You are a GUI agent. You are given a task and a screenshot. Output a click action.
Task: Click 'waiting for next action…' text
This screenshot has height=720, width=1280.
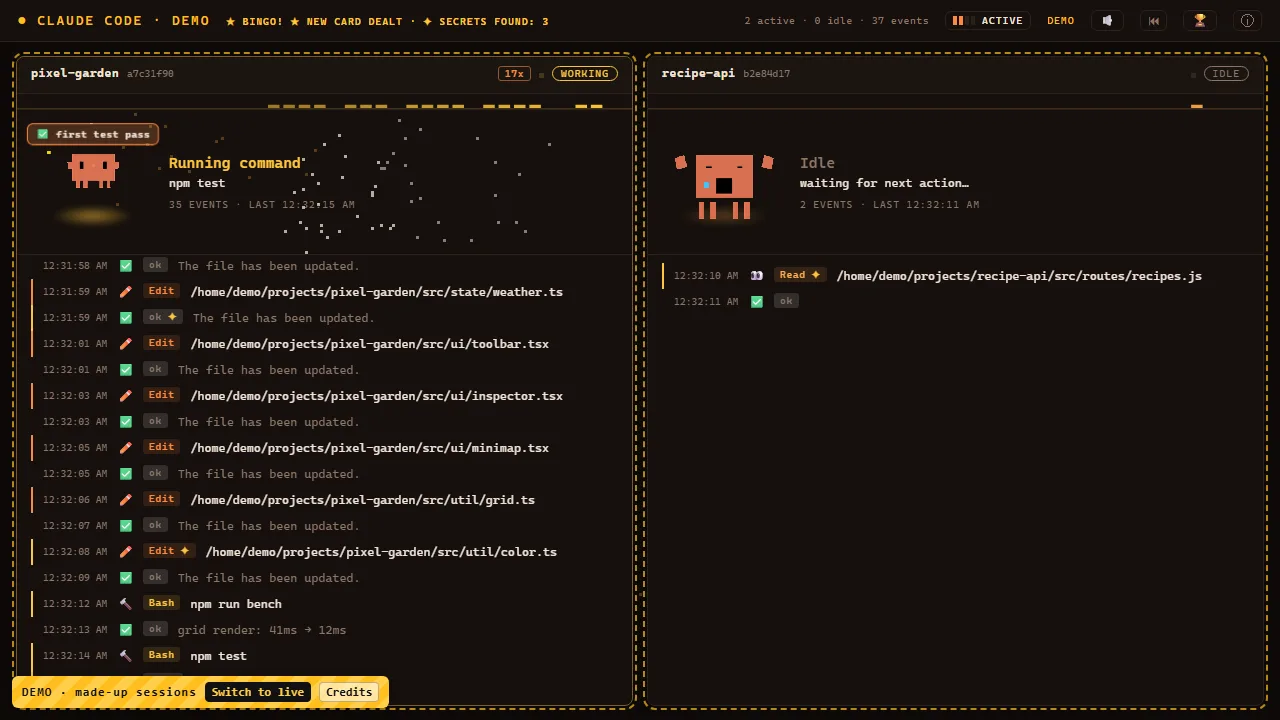point(884,183)
